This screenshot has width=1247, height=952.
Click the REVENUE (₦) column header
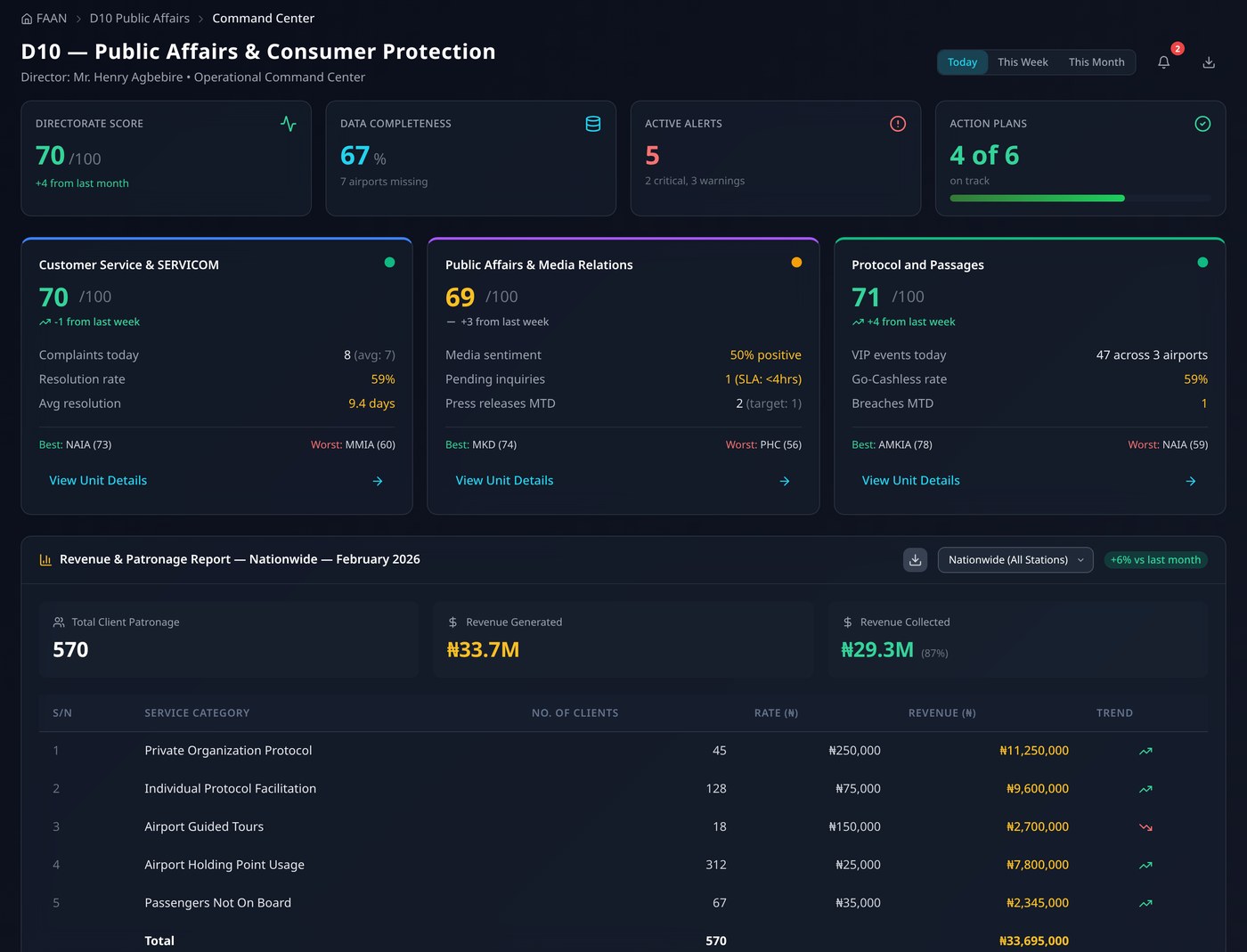[942, 713]
